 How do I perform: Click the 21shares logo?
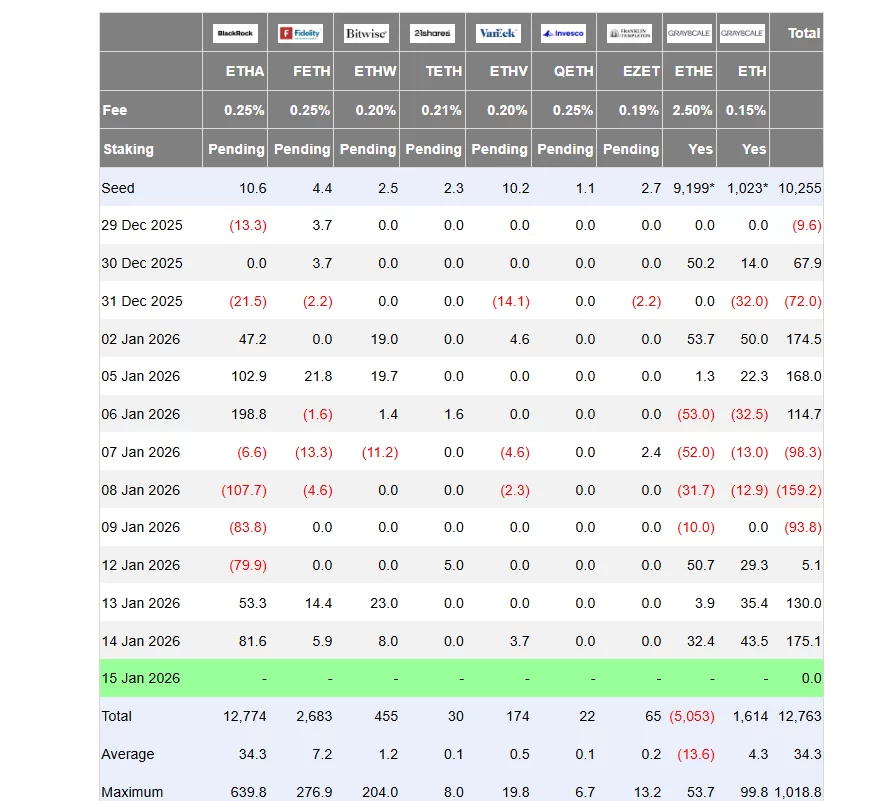tap(432, 34)
